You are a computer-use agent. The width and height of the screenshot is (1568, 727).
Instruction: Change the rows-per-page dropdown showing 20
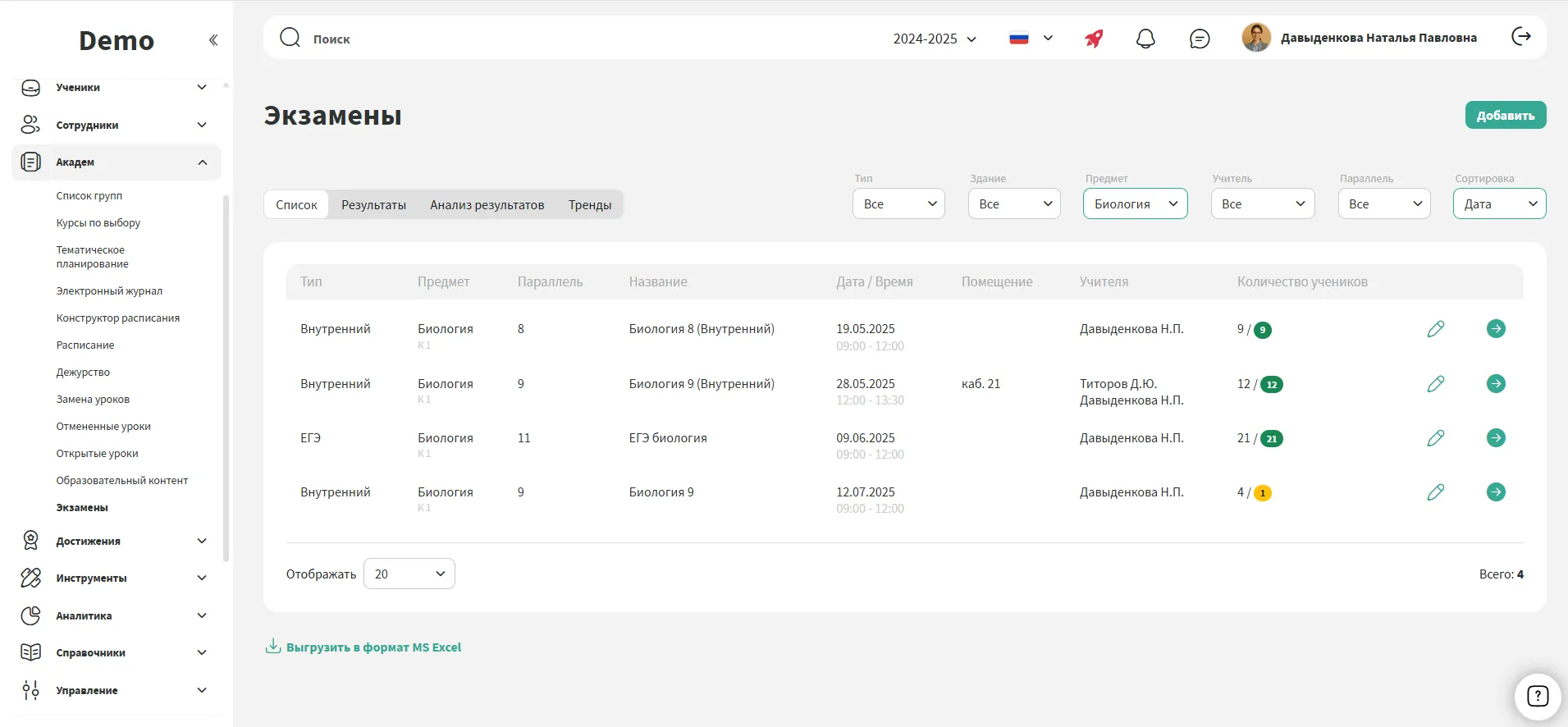[x=409, y=574]
